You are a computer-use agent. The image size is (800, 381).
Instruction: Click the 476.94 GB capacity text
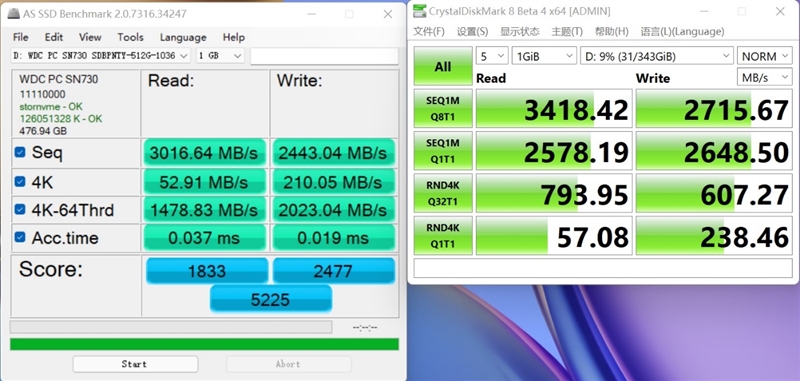coord(43,131)
